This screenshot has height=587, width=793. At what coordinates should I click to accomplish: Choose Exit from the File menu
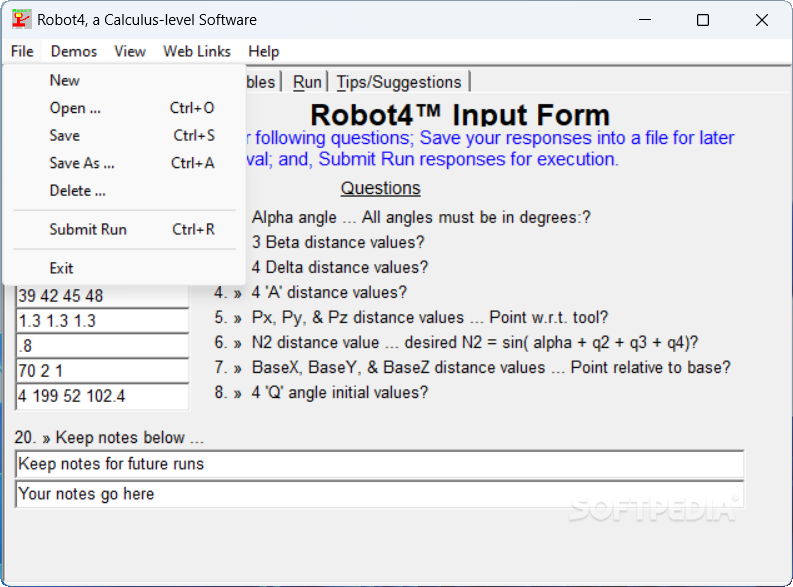(124, 268)
